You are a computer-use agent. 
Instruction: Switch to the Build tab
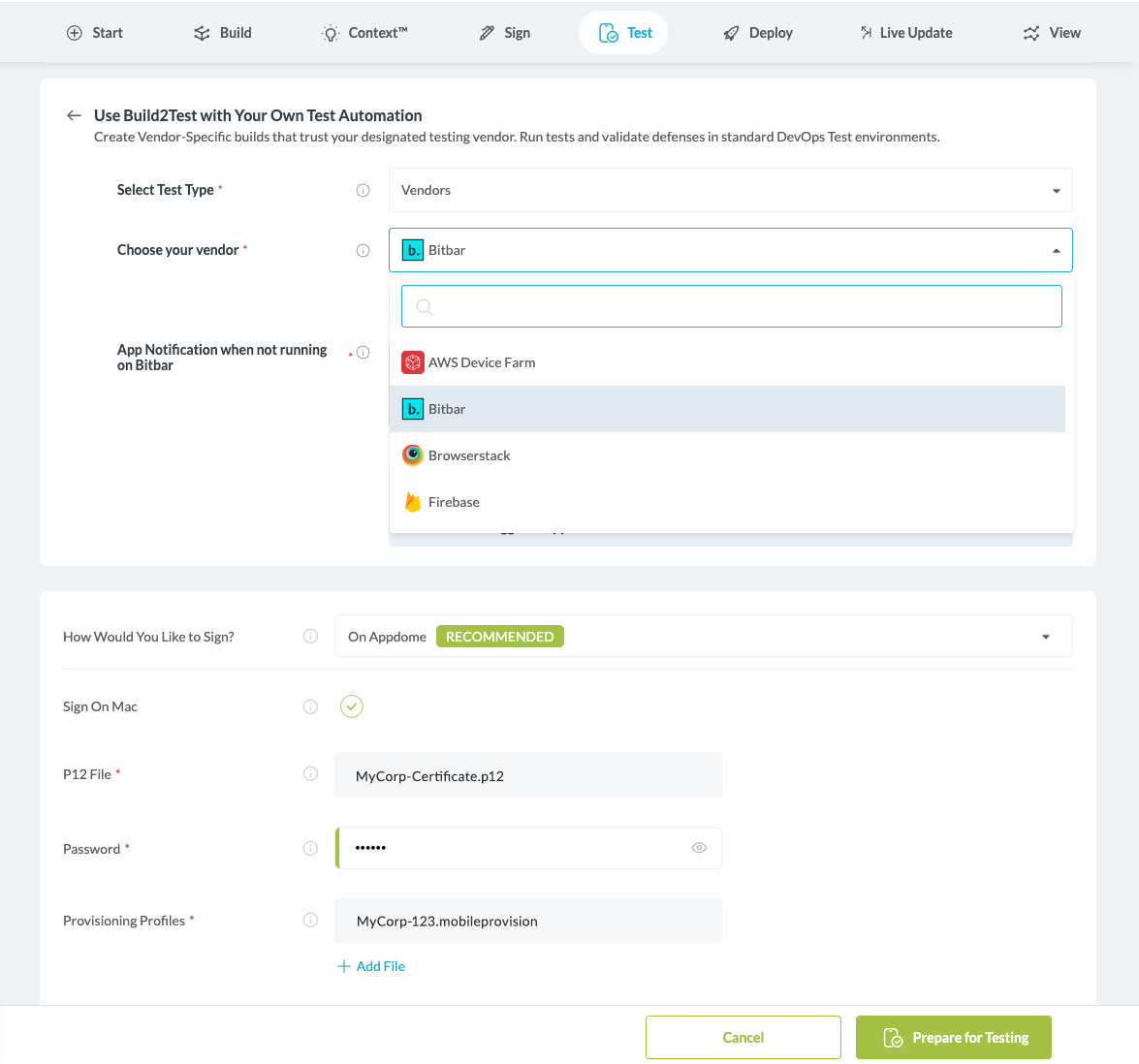(222, 33)
